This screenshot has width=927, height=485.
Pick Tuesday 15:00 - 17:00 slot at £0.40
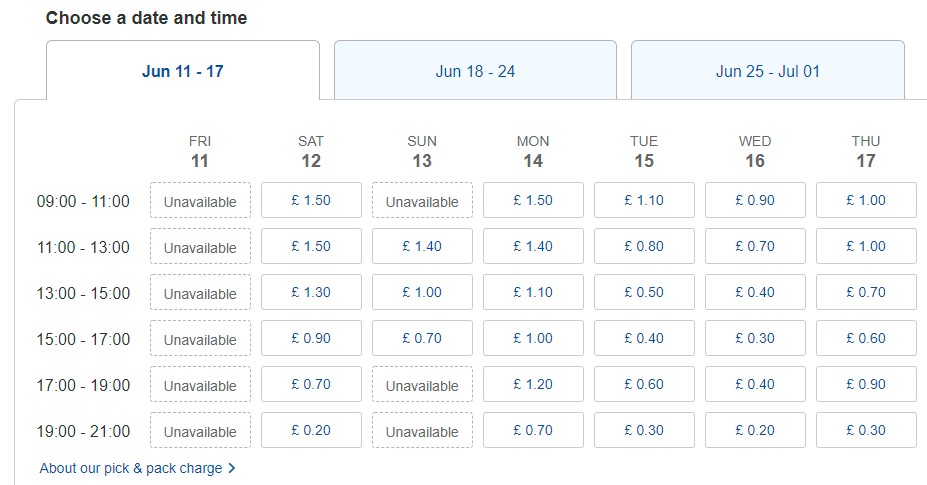coord(644,338)
